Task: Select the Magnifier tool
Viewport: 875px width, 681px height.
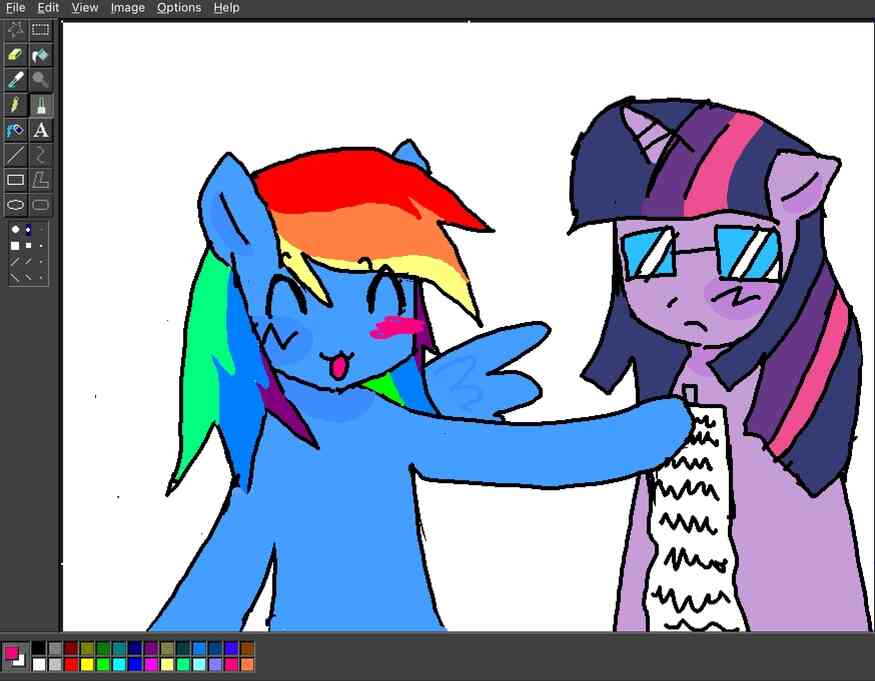Action: pos(40,80)
